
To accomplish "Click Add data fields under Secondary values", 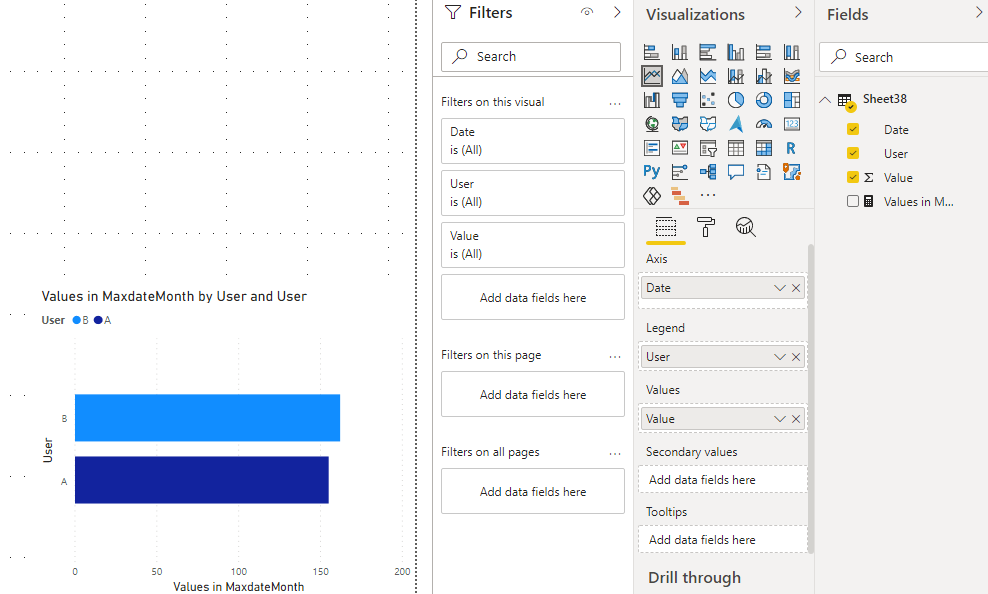I will [x=723, y=479].
